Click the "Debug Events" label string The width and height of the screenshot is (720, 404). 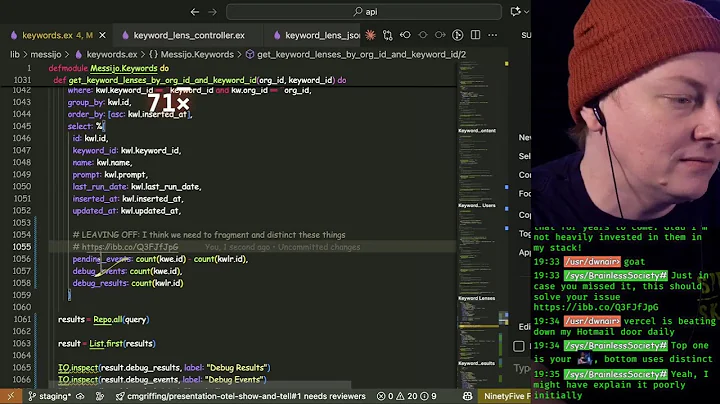coord(235,380)
